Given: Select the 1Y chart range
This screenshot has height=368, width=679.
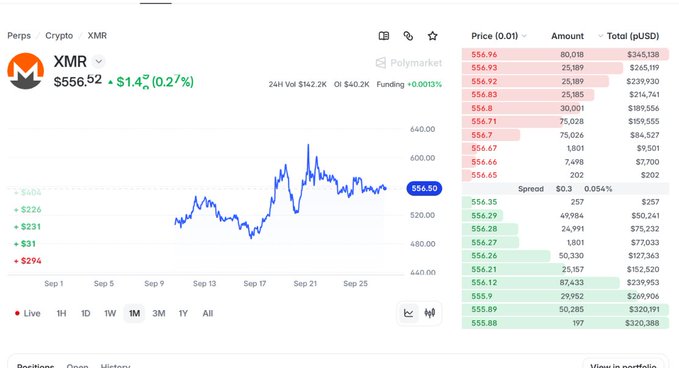Looking at the screenshot, I should tap(183, 313).
